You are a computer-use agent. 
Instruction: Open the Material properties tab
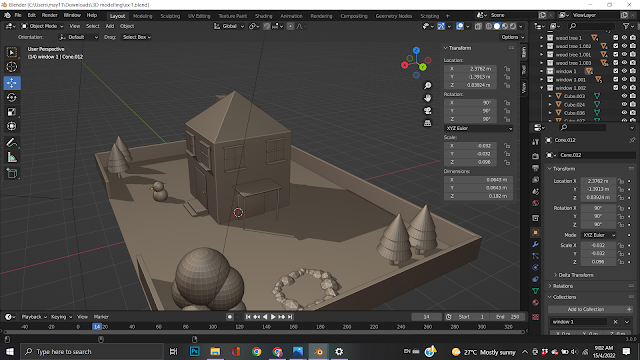coord(535,302)
